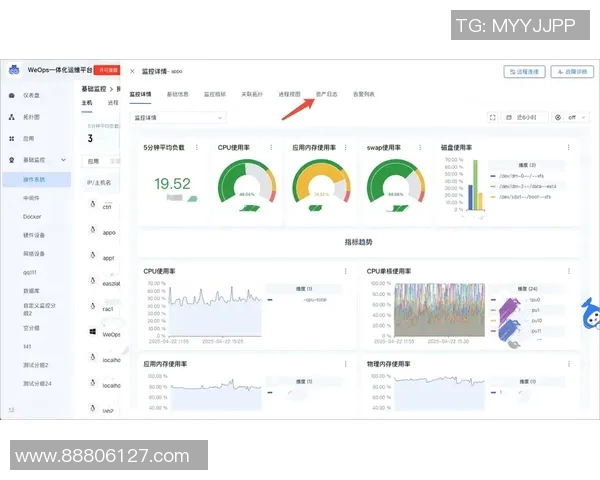The width and height of the screenshot is (600, 480).
Task: Select 空分组 in sidebar
Action: coord(31,328)
